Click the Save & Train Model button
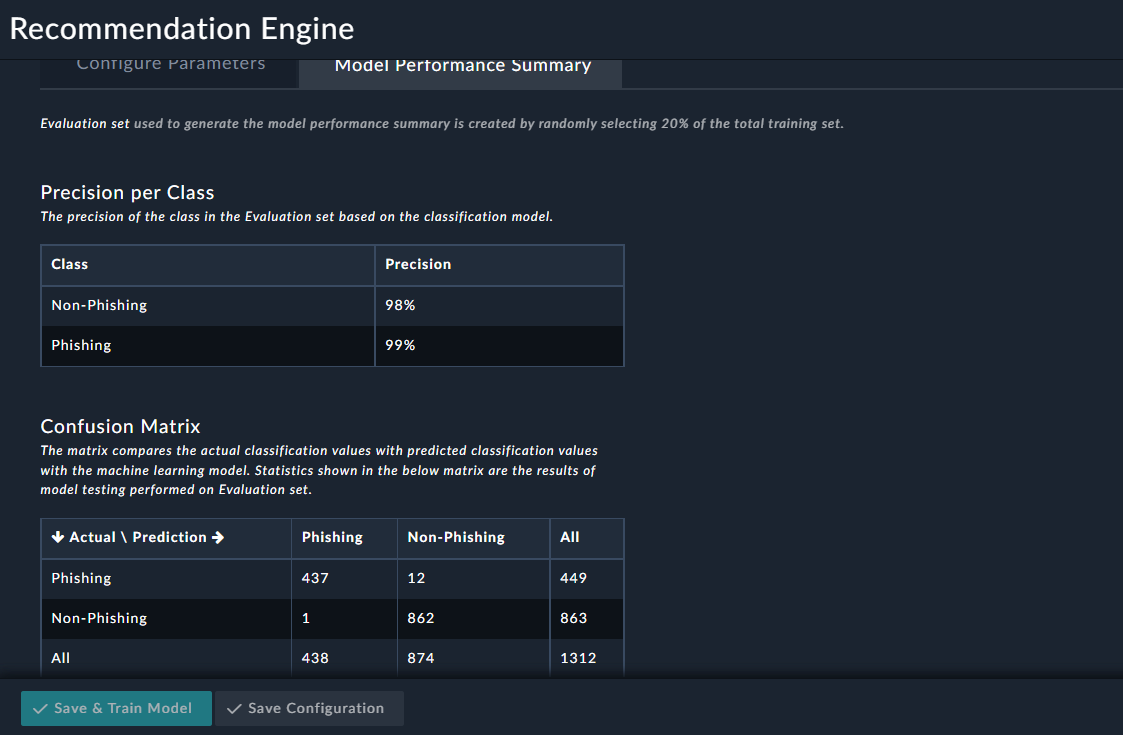Viewport: 1123px width, 735px height. (x=116, y=708)
